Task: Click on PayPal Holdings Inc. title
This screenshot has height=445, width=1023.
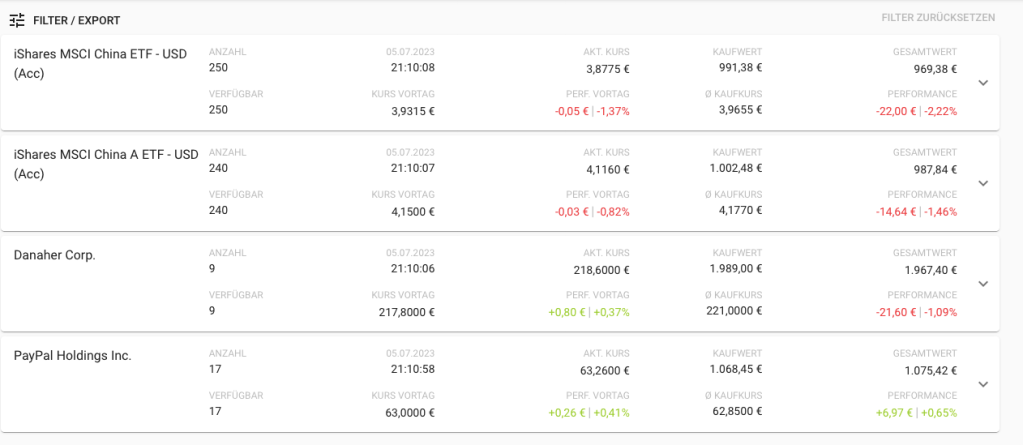Action: (x=73, y=355)
